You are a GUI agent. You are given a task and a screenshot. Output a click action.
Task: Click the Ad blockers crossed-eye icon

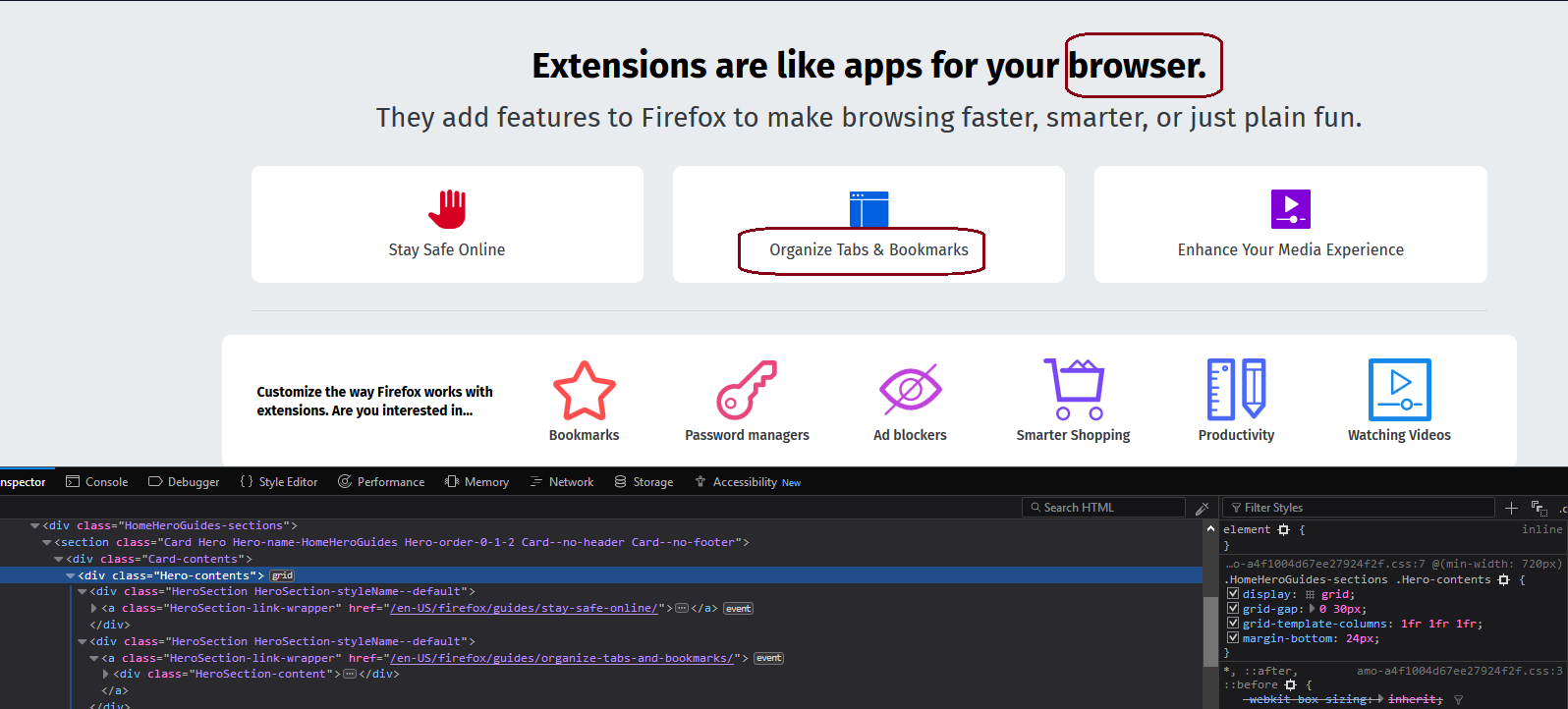[x=911, y=390]
